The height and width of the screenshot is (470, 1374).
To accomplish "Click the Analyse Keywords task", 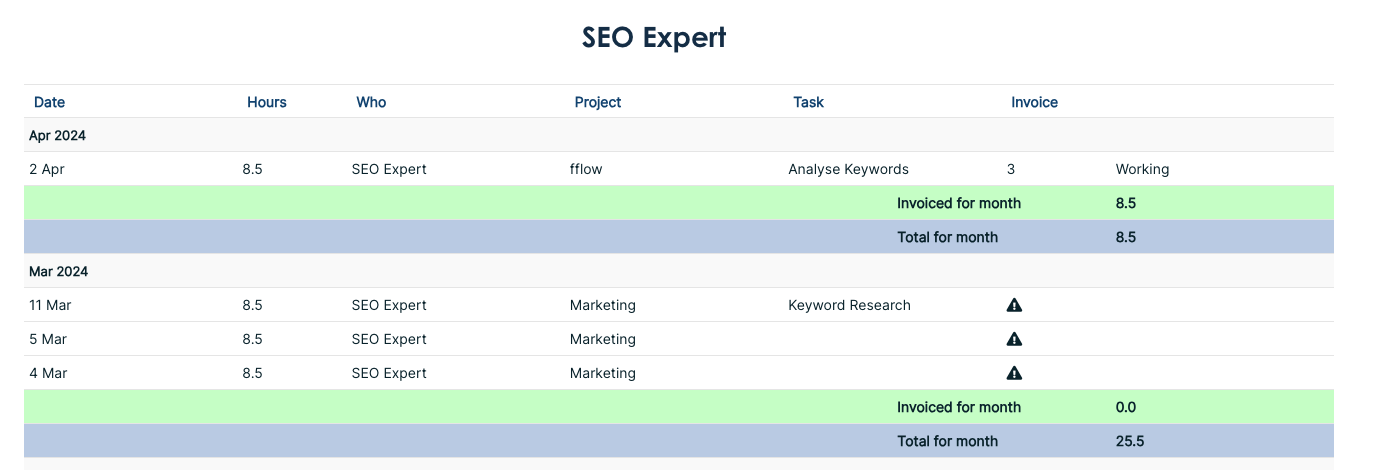I will pos(848,169).
